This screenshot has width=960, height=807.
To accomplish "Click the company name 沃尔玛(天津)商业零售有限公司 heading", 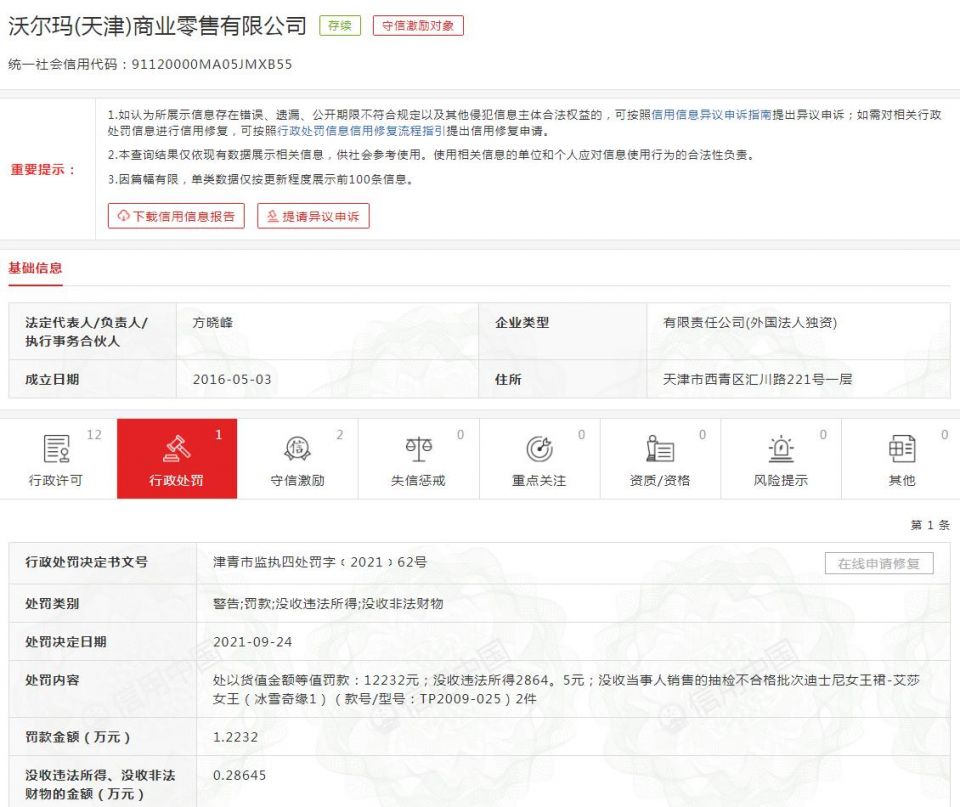I will click(x=157, y=27).
